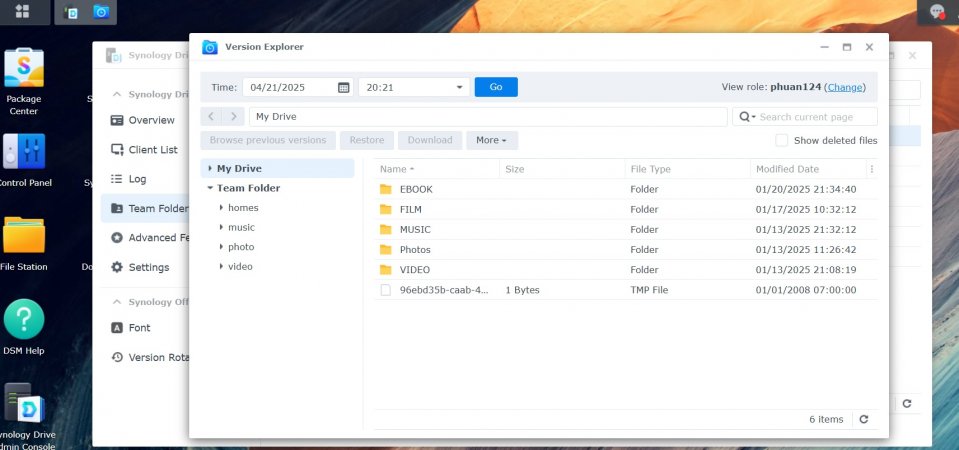
Task: Sort by the Modified Date column header
Action: tap(808, 169)
